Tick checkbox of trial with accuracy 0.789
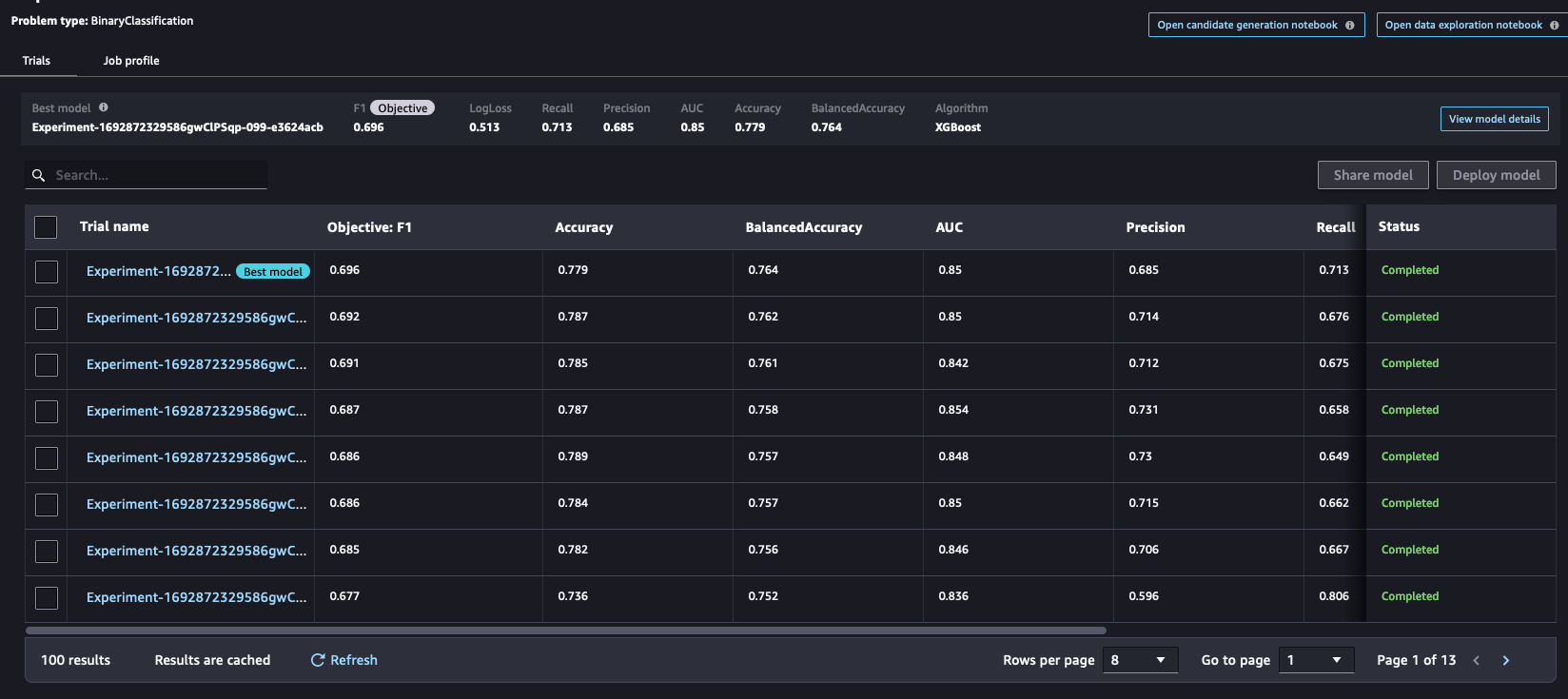This screenshot has width=1568, height=699. point(47,458)
